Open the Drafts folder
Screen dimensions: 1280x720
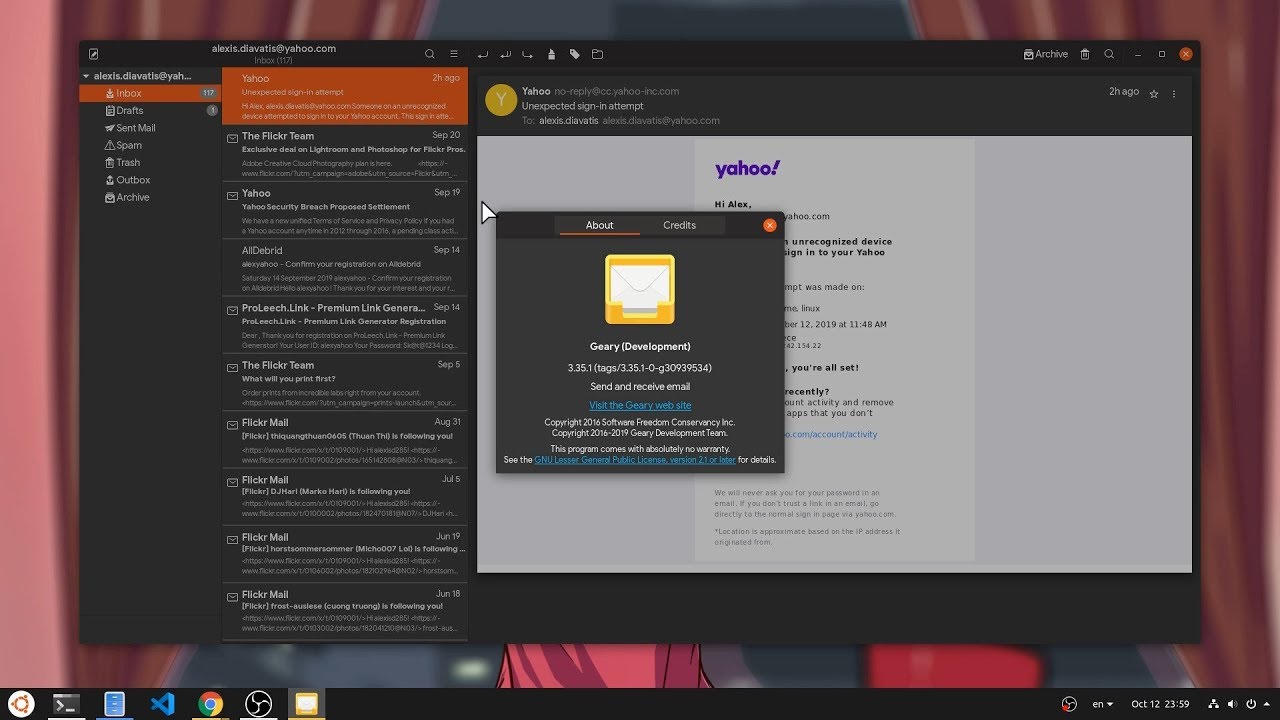150,110
